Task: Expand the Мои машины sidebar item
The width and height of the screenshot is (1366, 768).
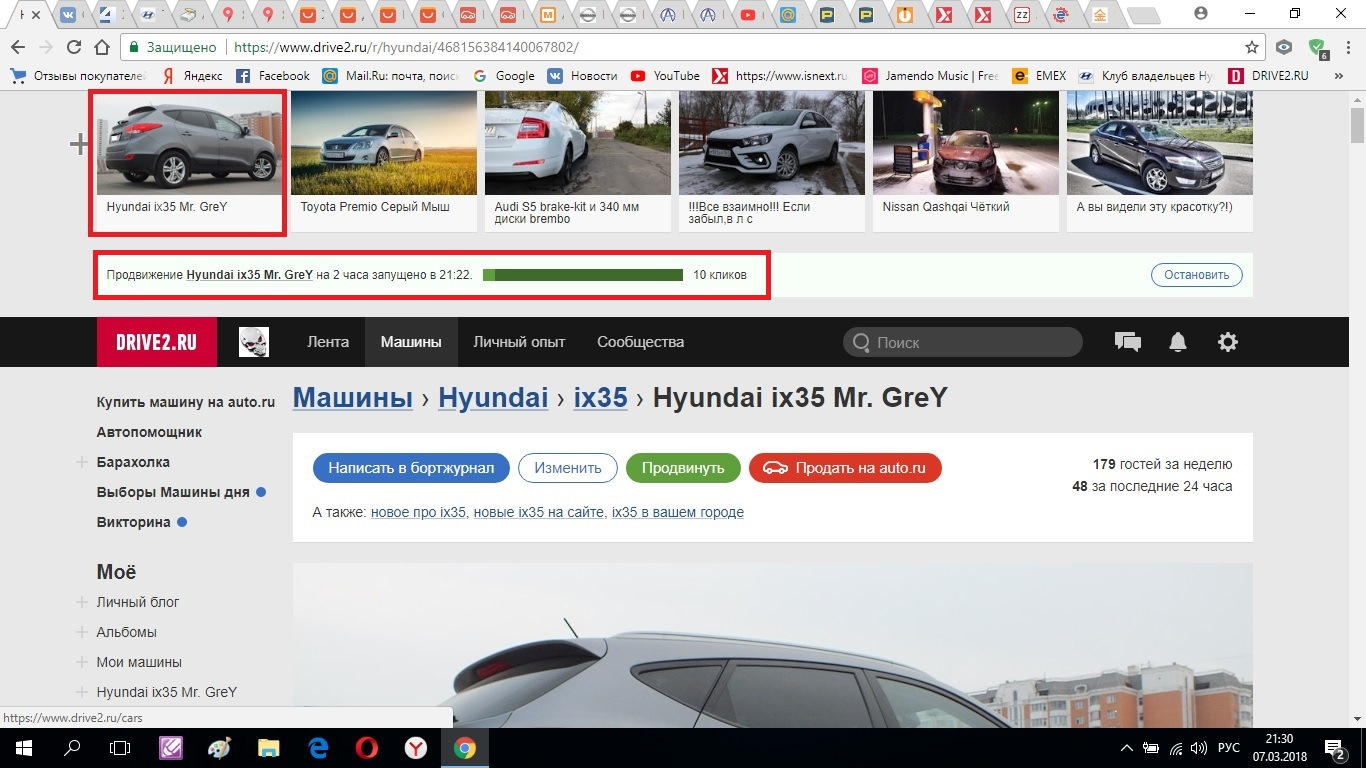Action: 82,662
